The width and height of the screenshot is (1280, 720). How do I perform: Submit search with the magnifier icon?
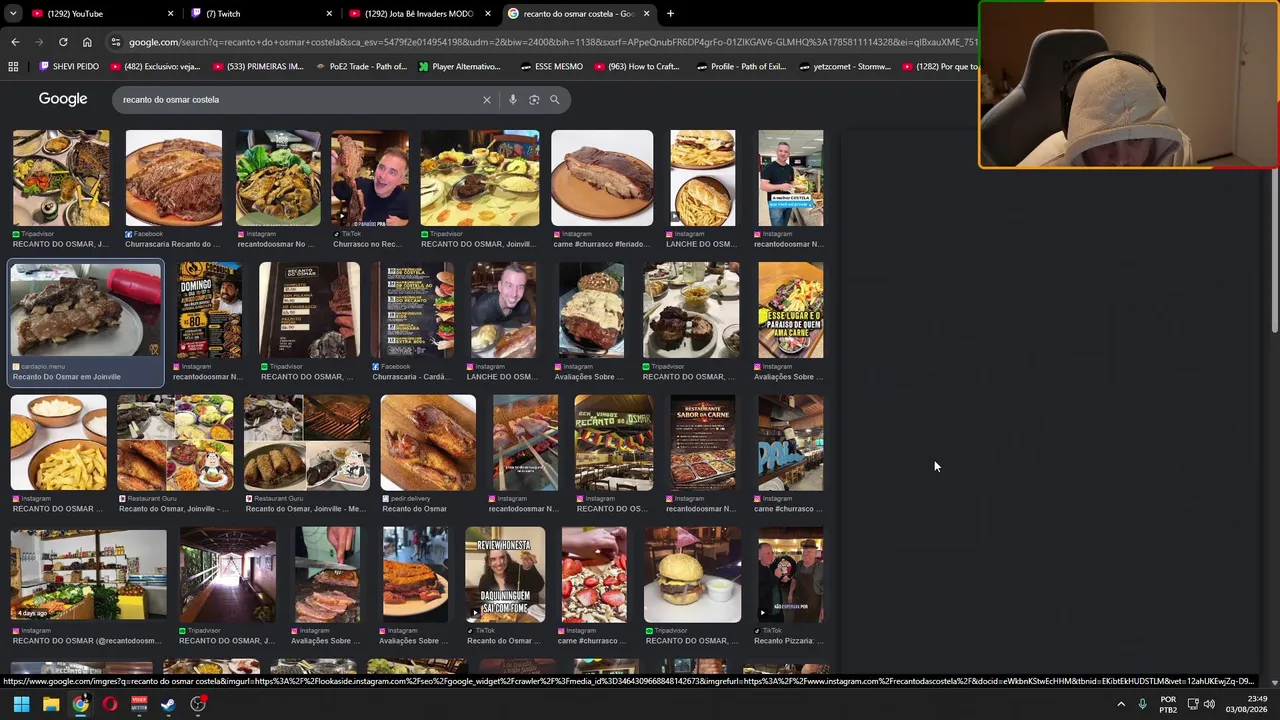[555, 100]
